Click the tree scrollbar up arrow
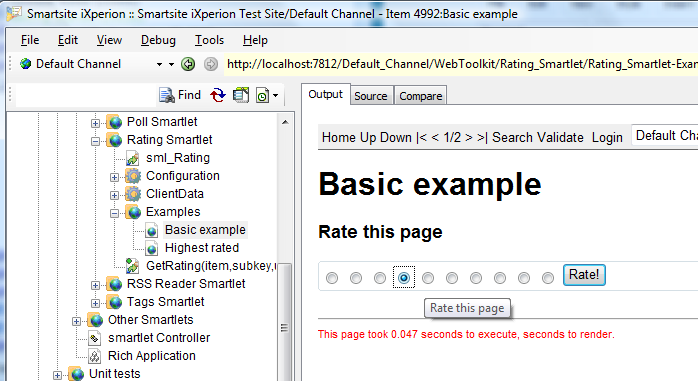698x381 pixels. point(285,122)
